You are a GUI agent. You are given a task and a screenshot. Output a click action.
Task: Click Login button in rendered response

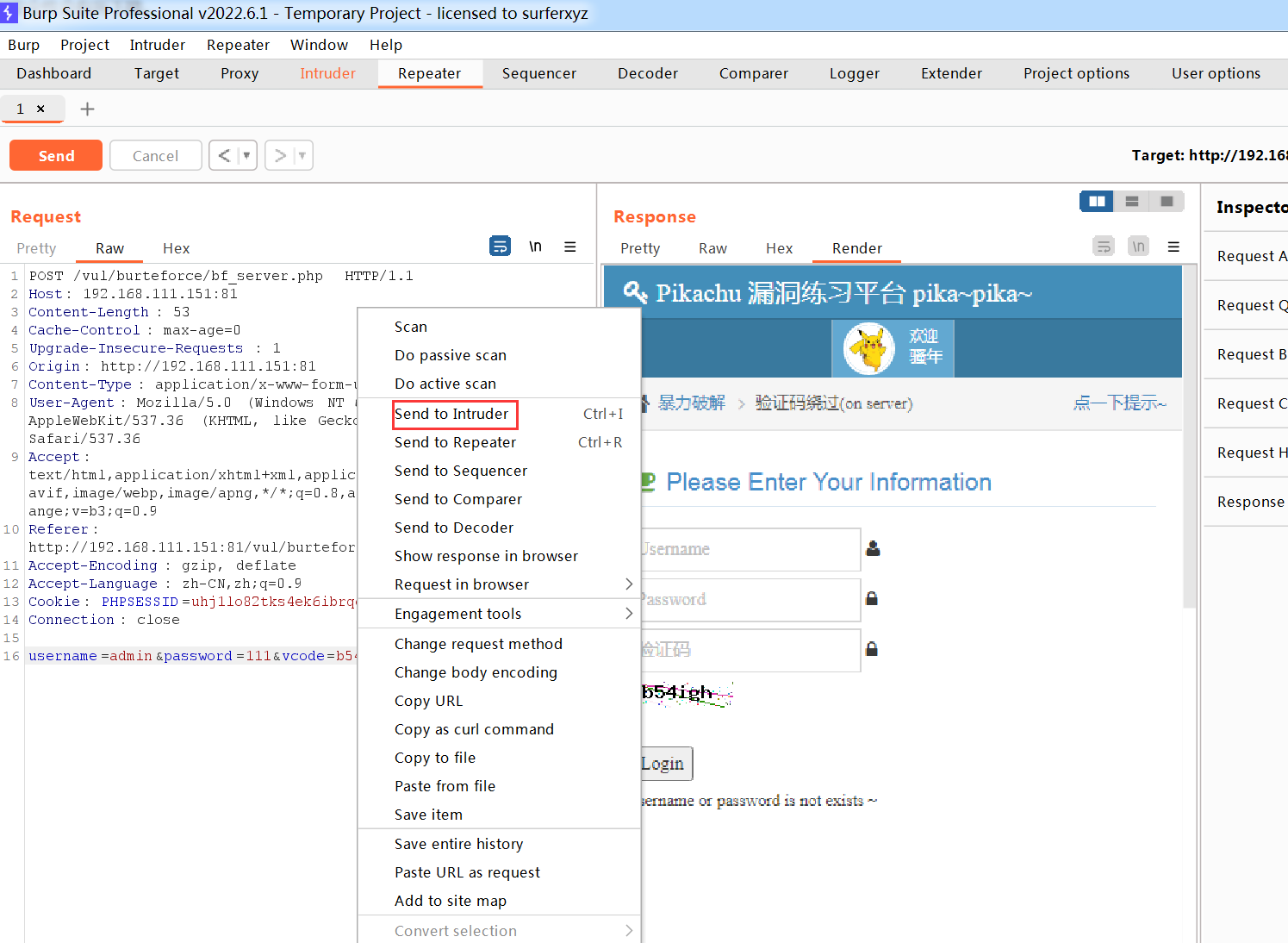[x=663, y=763]
